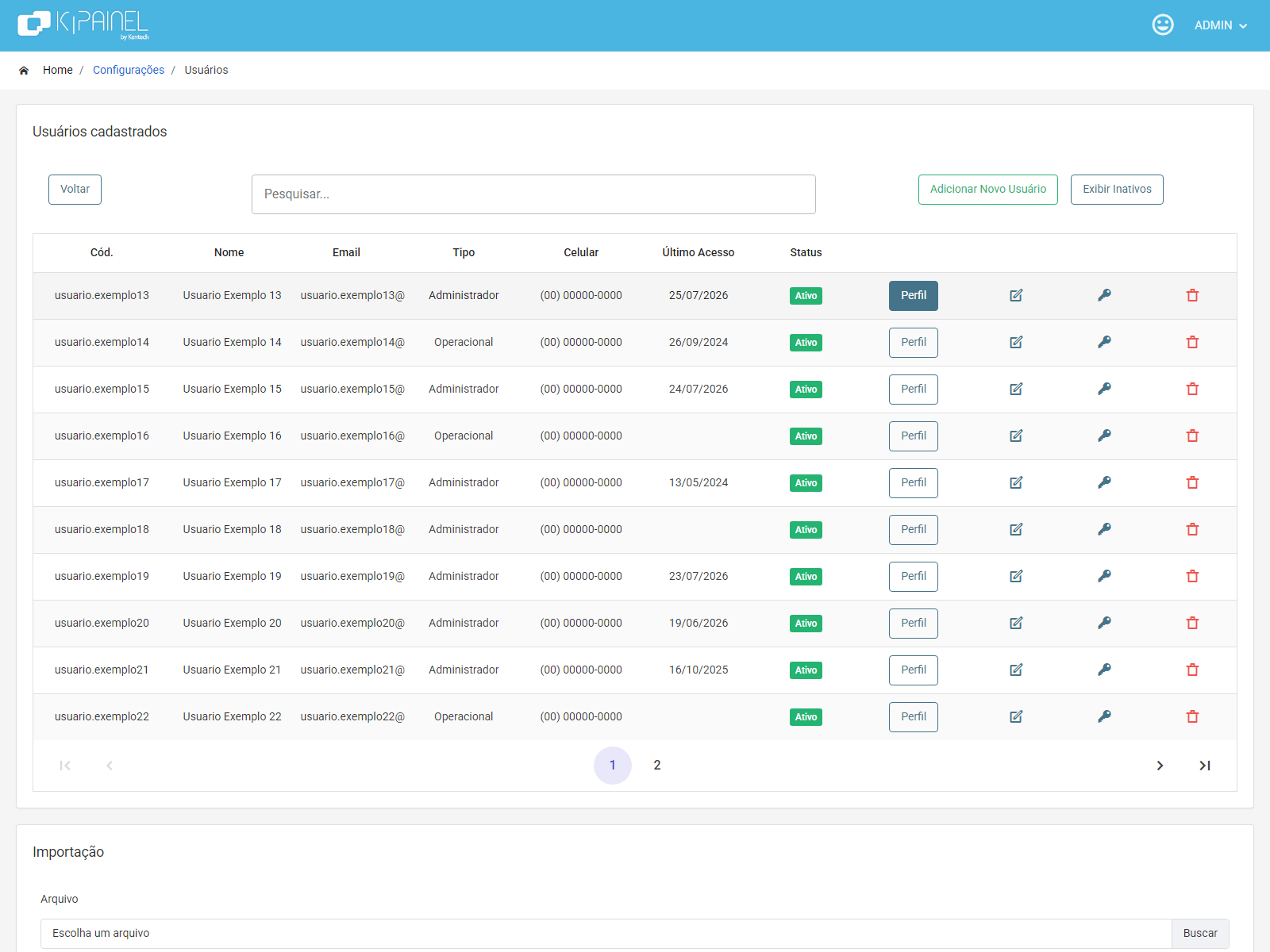The width and height of the screenshot is (1270, 952).
Task: Jump to the last page of users
Action: (1205, 766)
